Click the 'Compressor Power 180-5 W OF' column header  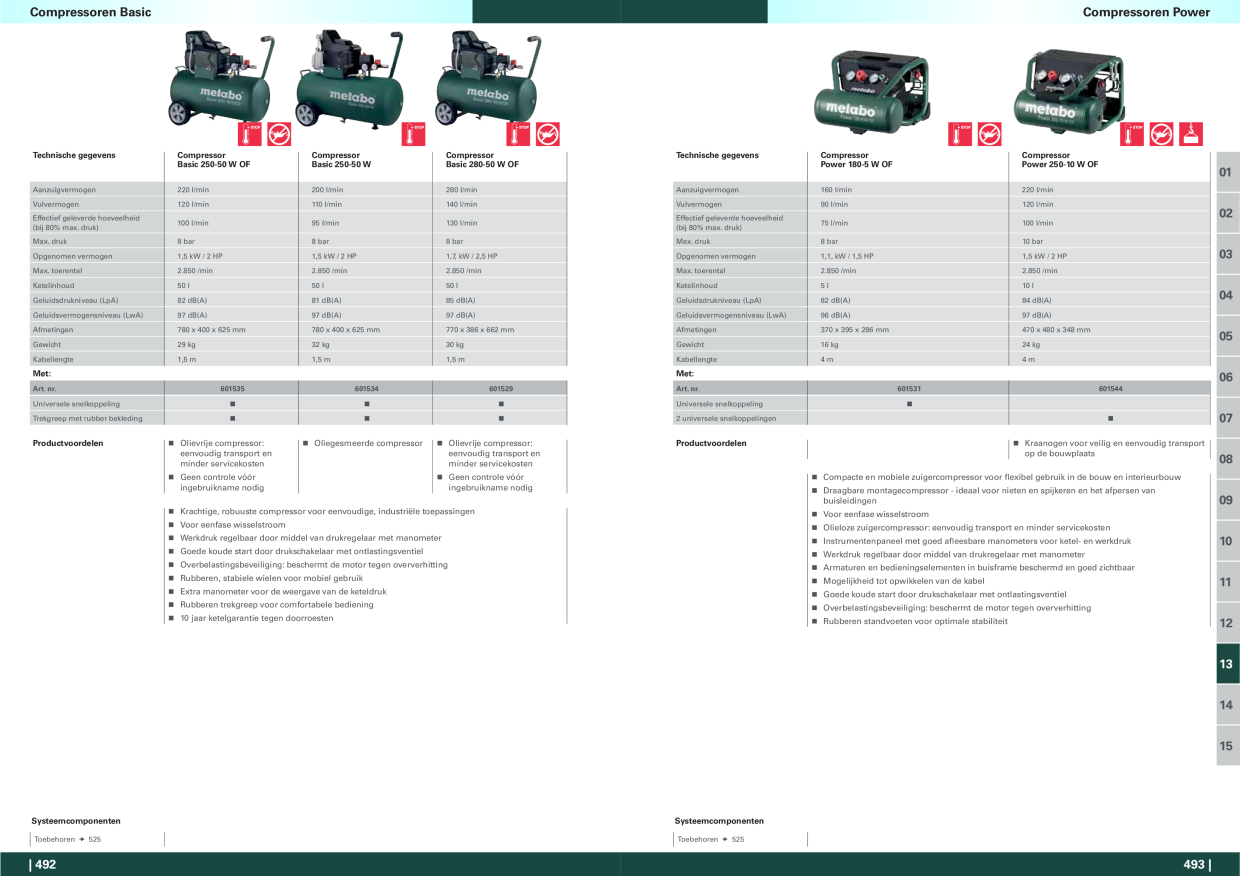coord(857,160)
